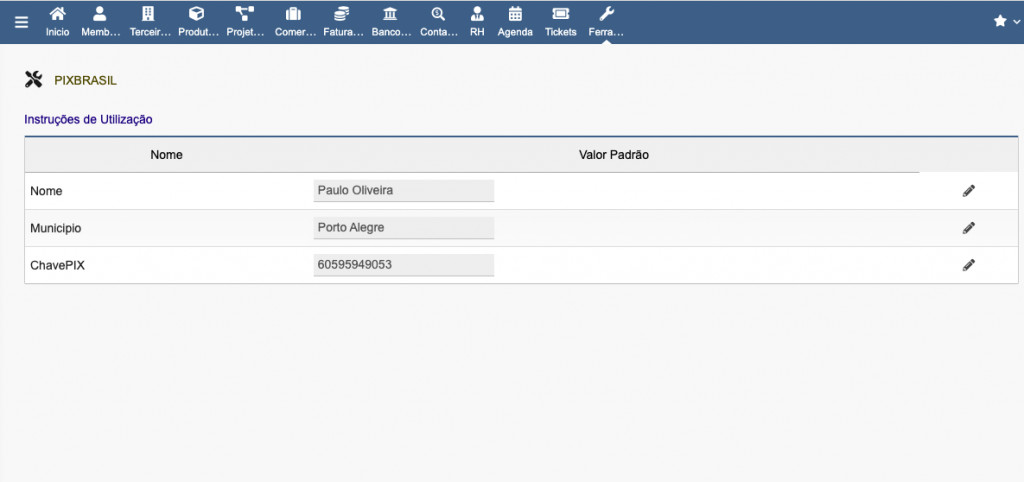Open the Faturação coins icon
Screen dimensions: 1024x482
(342, 15)
